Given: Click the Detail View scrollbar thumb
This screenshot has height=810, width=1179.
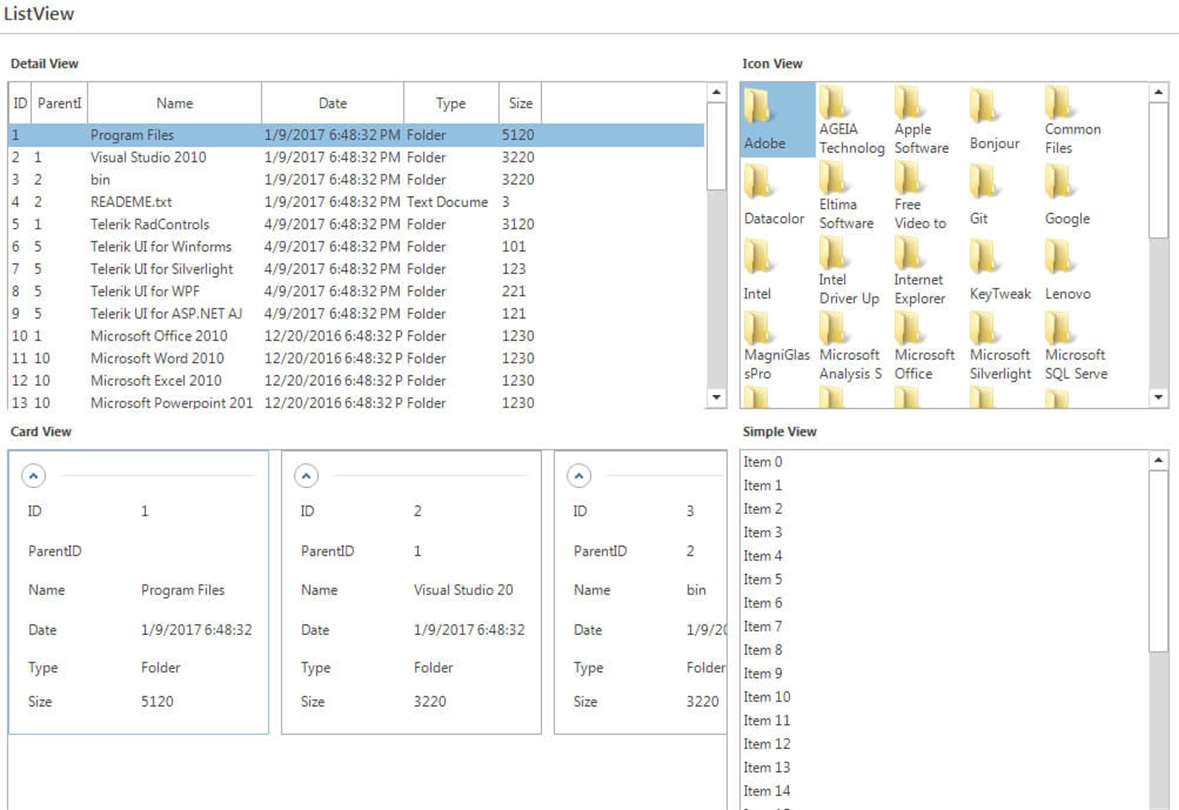Looking at the screenshot, I should pyautogui.click(x=717, y=146).
